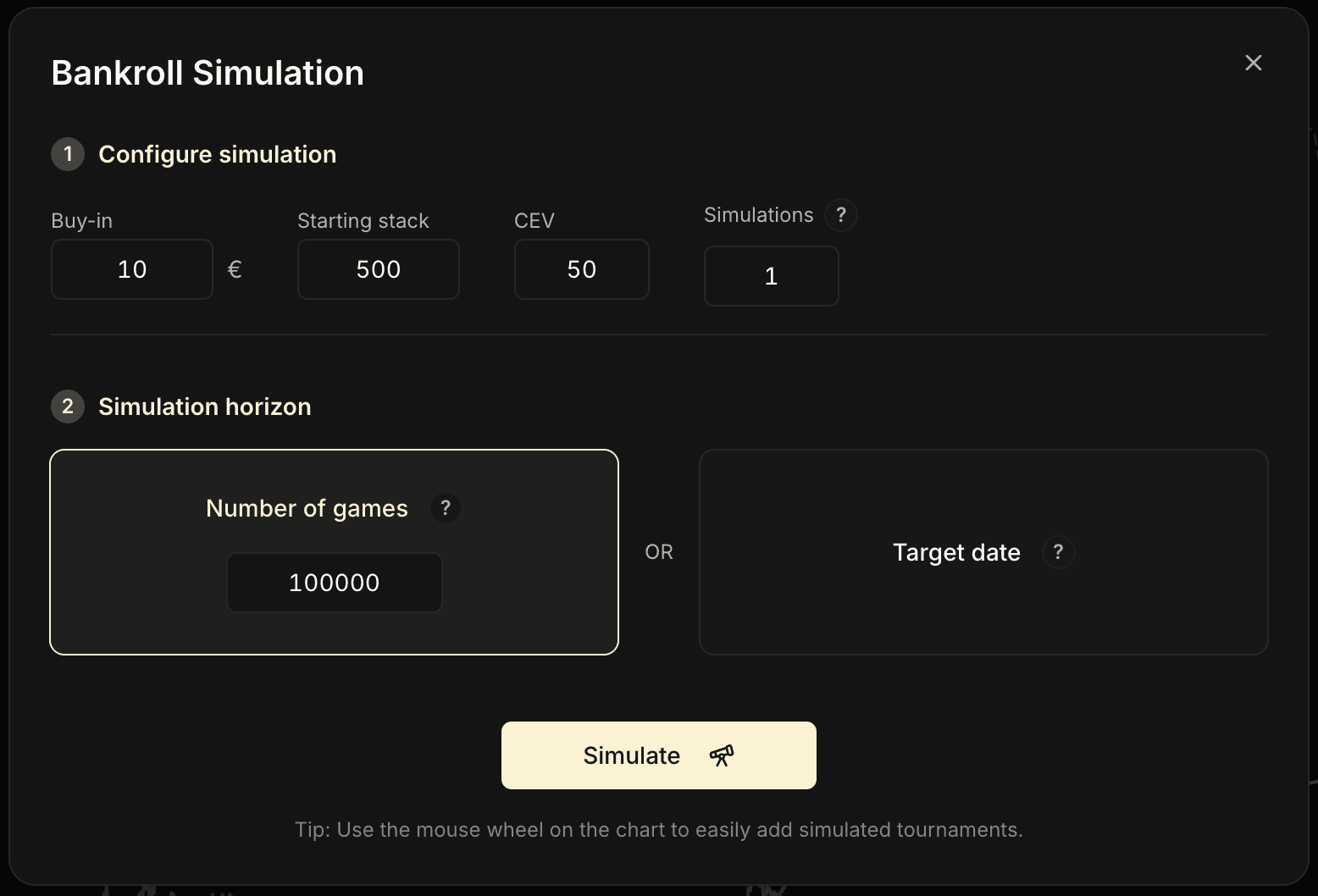Expand the Configure simulation section
Screen dimensions: 1318x896
(x=218, y=154)
